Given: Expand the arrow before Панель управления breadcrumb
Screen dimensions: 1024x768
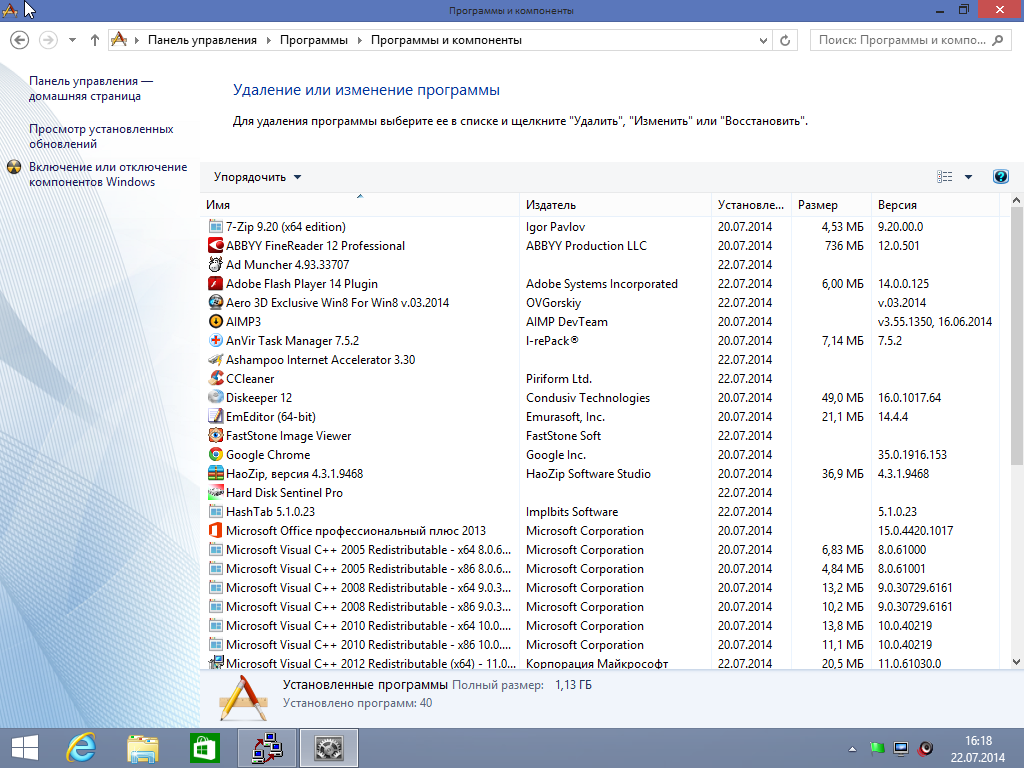Looking at the screenshot, I should pos(136,40).
